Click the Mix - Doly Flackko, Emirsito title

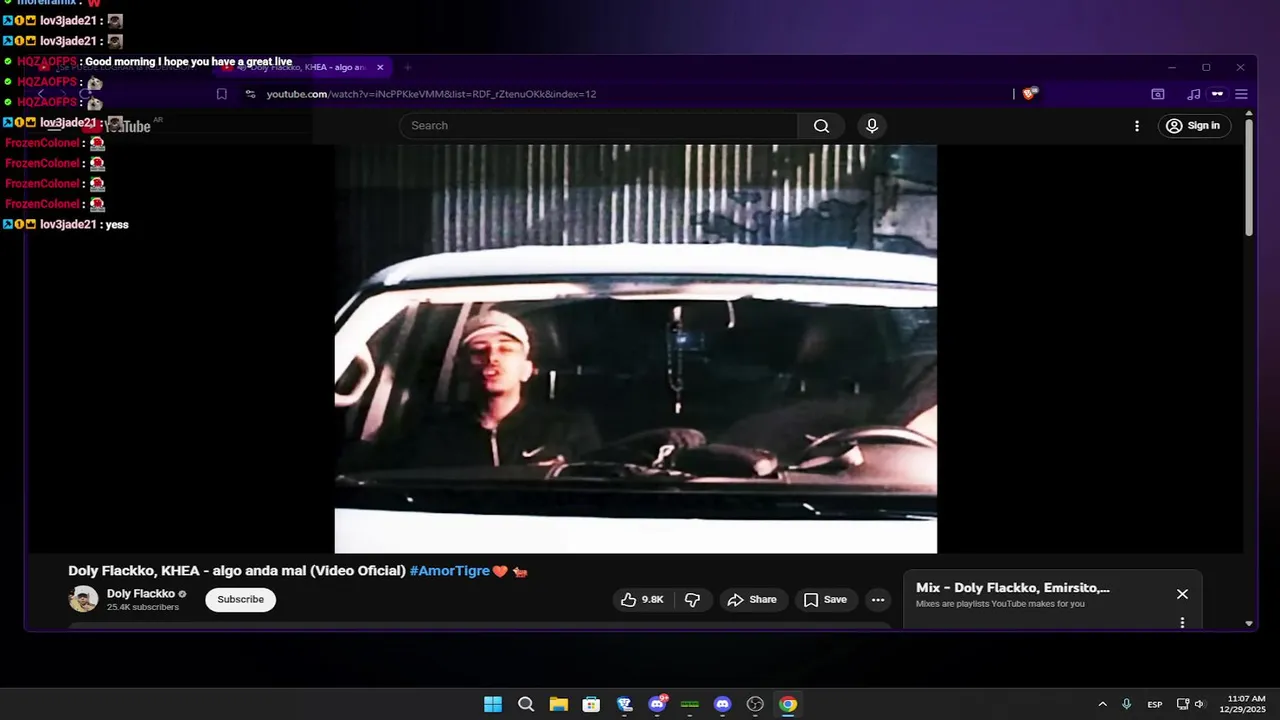[x=1013, y=588]
